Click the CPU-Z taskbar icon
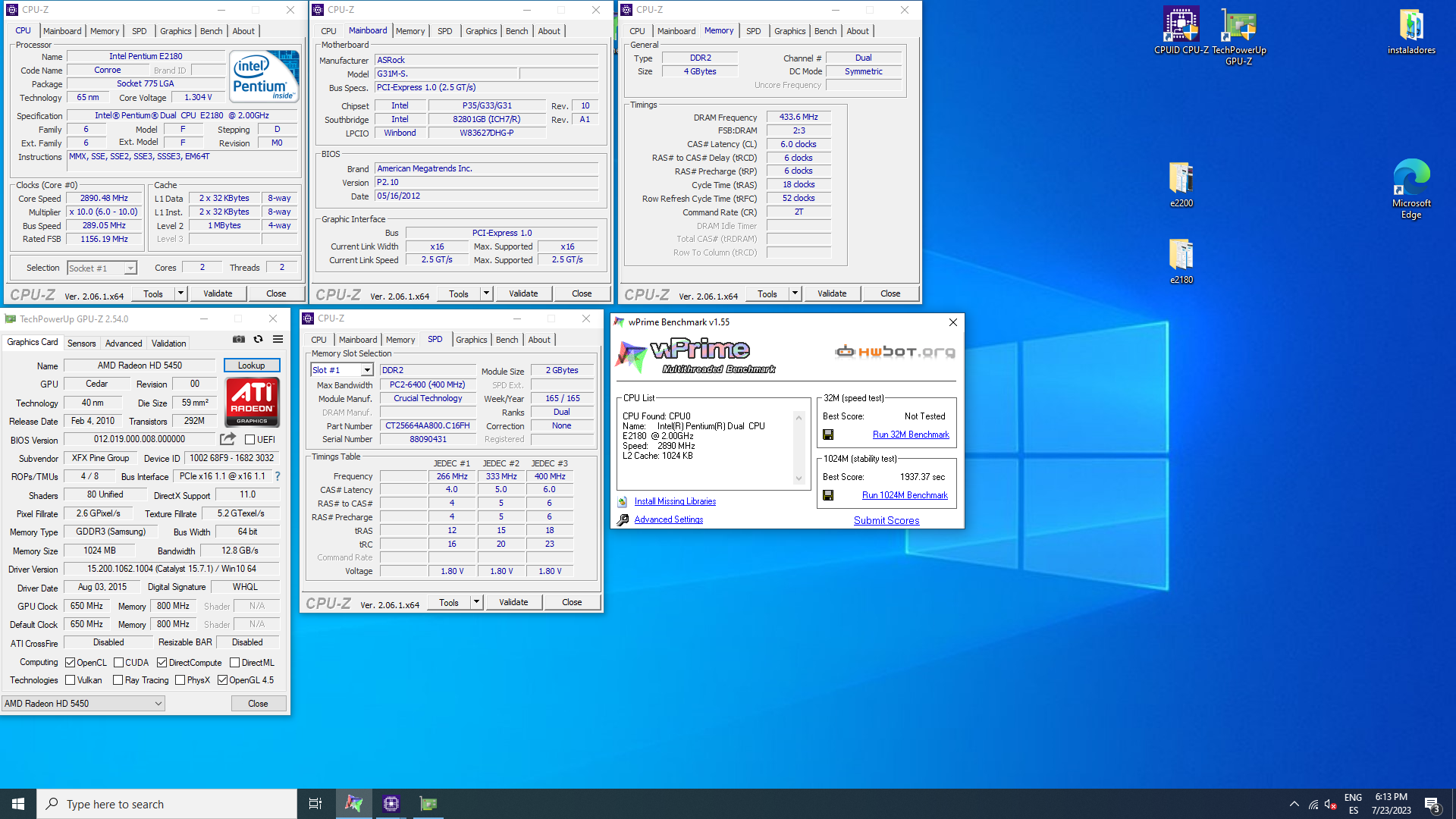The width and height of the screenshot is (1456, 819). coord(391,804)
